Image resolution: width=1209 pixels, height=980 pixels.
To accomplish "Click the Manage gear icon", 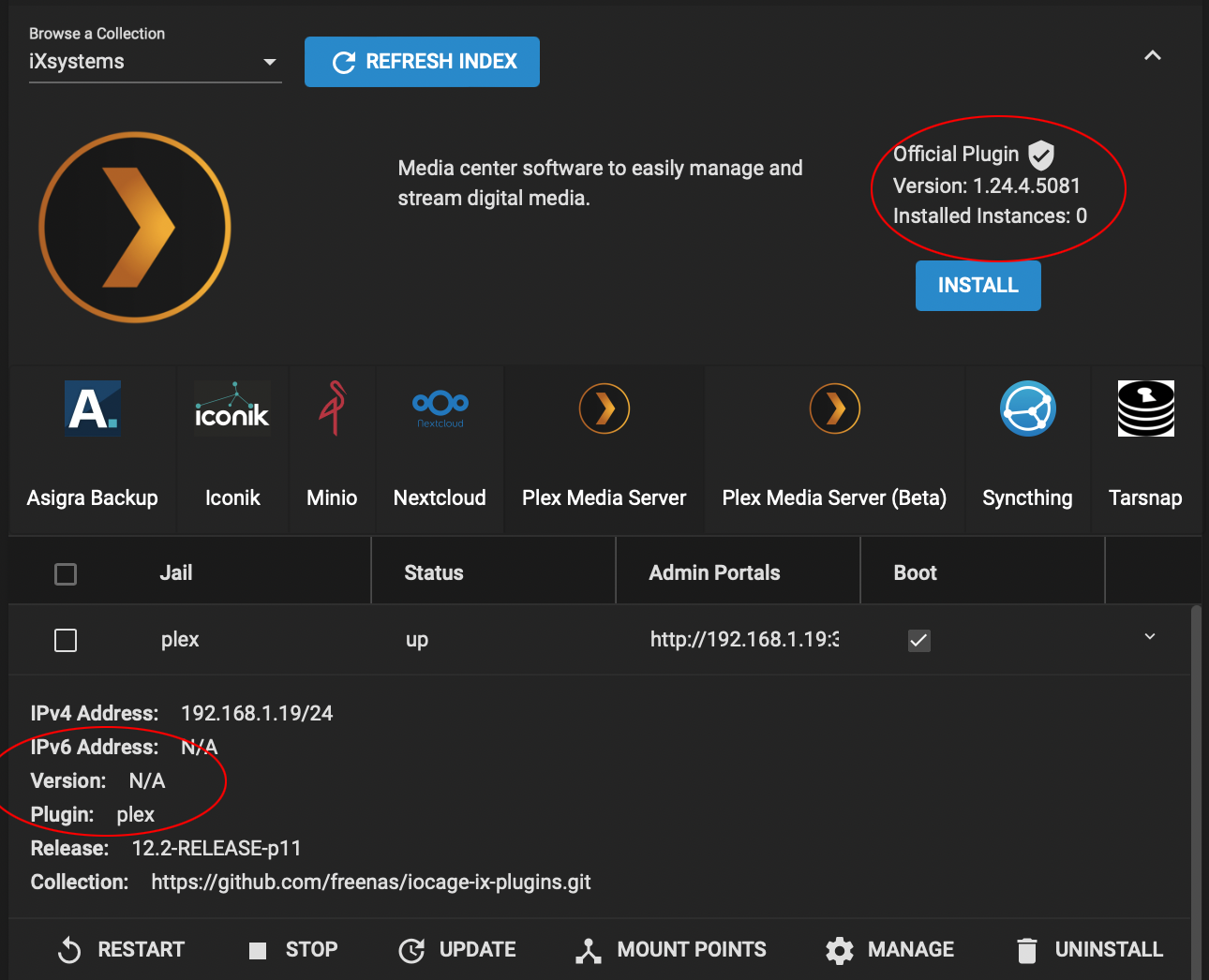I will point(840,950).
